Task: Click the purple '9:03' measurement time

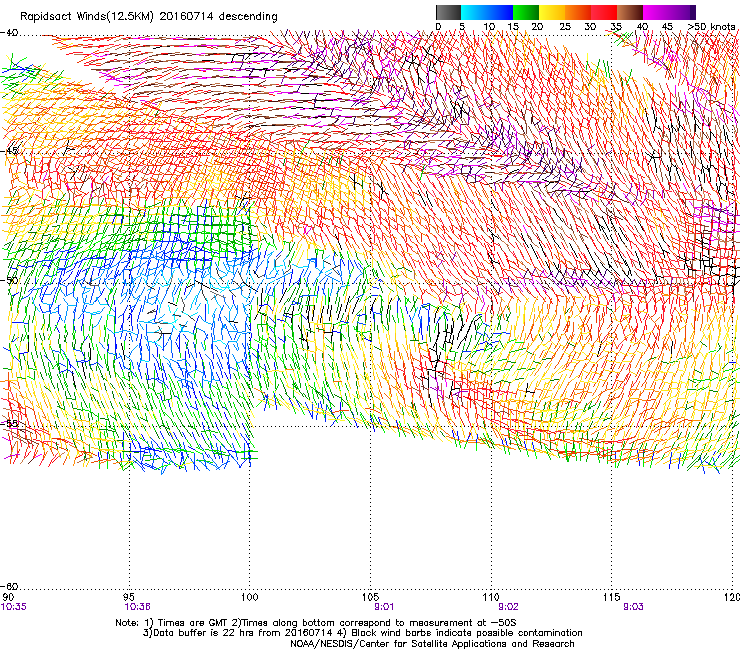Action: (x=633, y=607)
